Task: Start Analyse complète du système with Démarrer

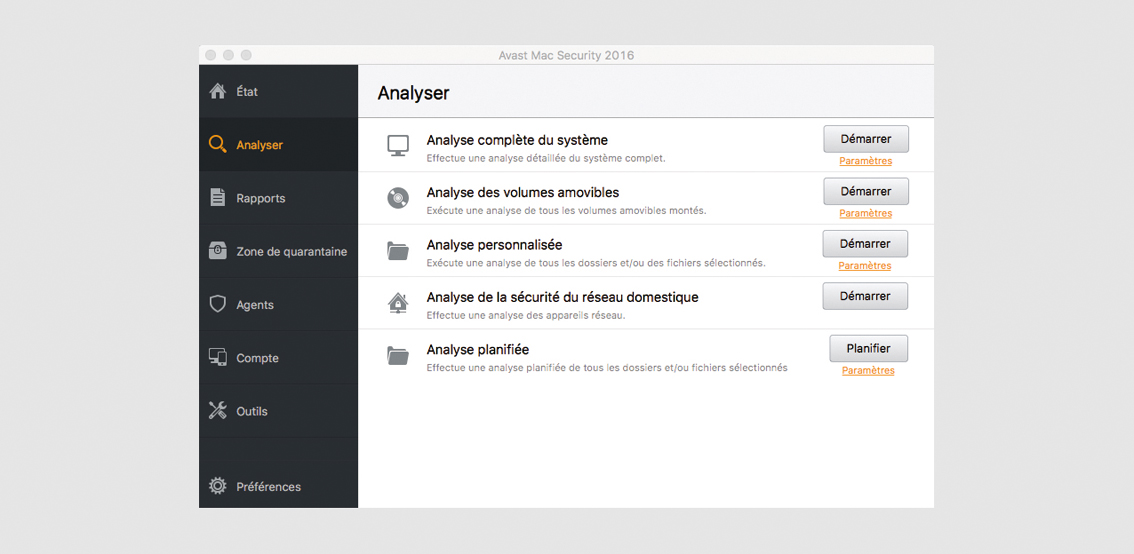Action: click(866, 139)
